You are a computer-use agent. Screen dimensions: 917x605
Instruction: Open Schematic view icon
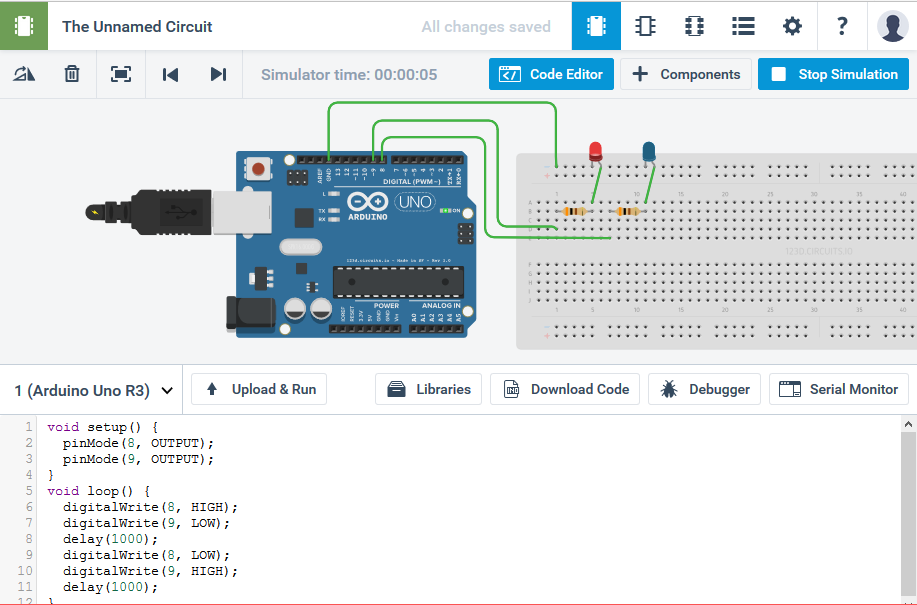click(x=645, y=26)
